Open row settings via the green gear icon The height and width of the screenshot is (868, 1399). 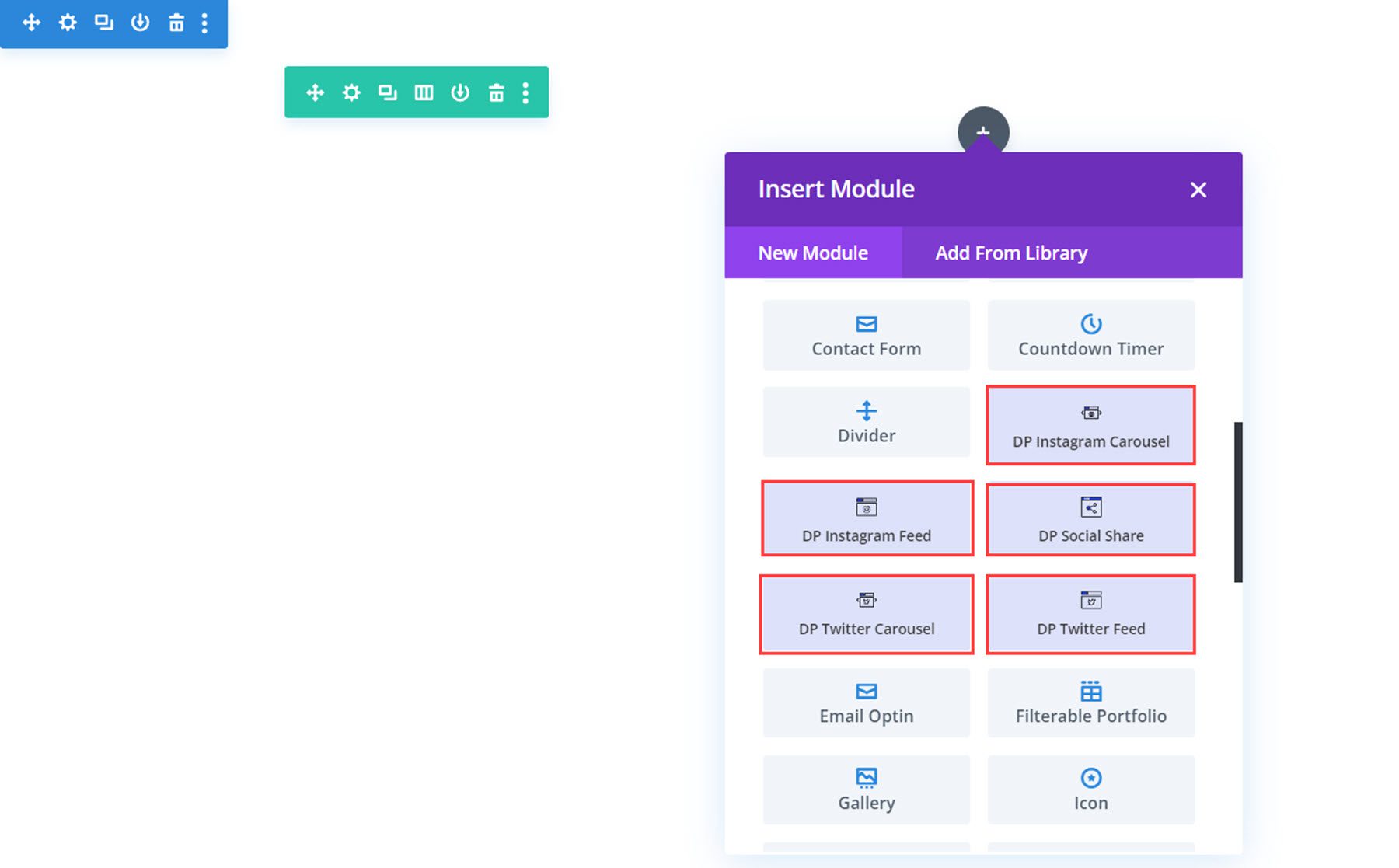point(351,92)
